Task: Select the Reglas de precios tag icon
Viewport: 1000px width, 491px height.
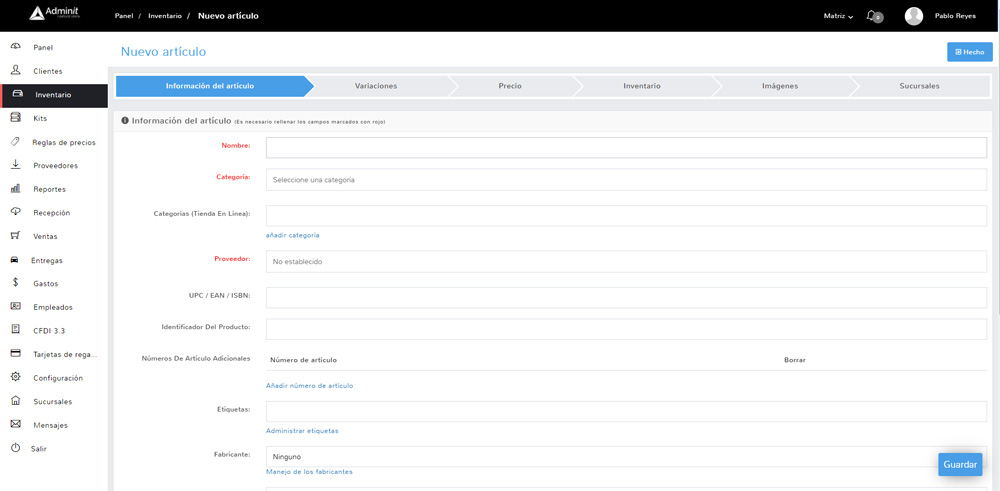Action: click(16, 142)
